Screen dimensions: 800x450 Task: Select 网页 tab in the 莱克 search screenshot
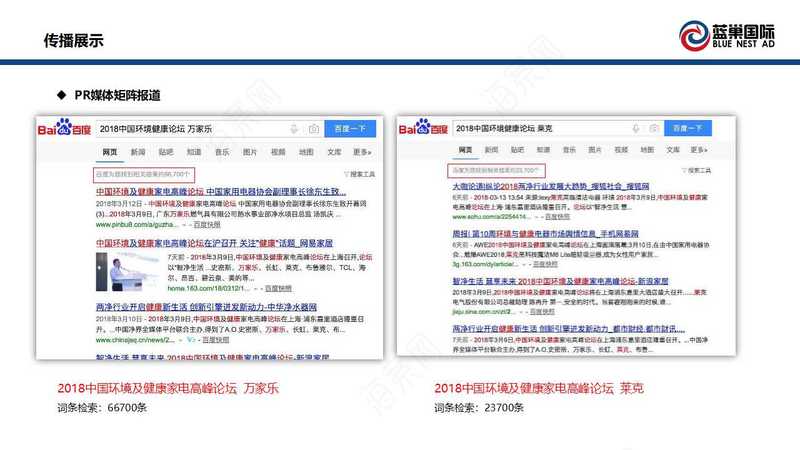[465, 150]
